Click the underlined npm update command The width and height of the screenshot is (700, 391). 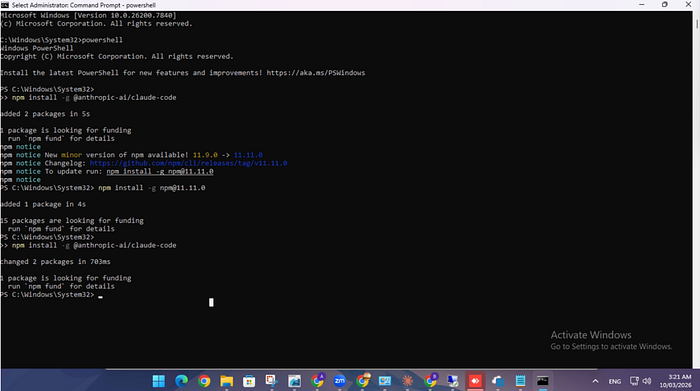coord(160,171)
